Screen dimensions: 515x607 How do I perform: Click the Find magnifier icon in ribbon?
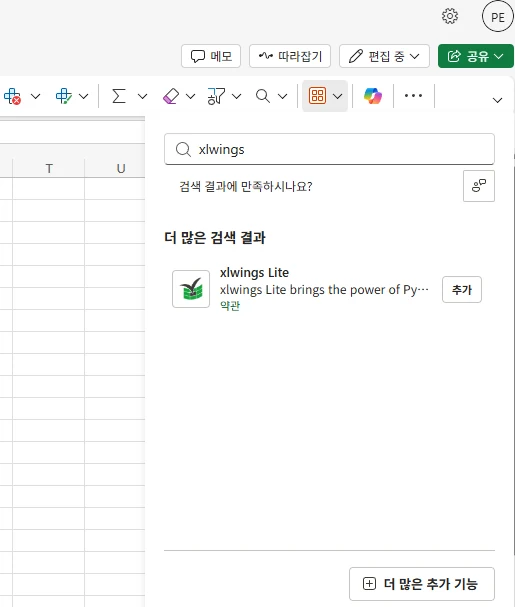tap(263, 96)
